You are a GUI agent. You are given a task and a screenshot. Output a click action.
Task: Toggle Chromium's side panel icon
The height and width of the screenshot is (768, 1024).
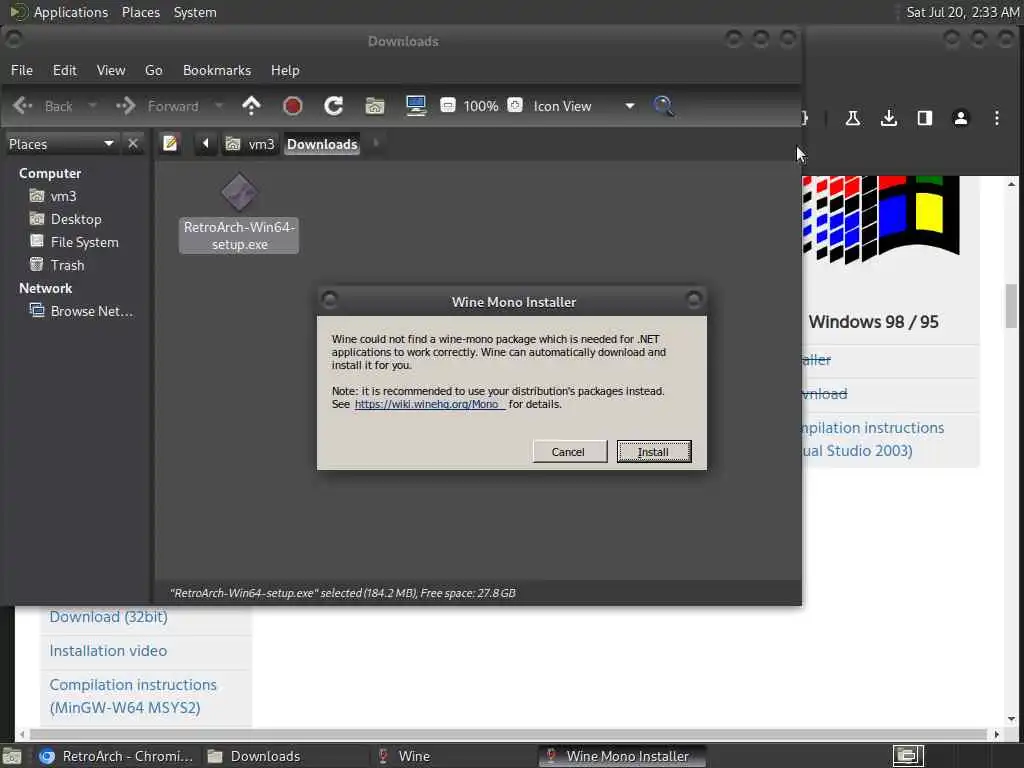click(x=925, y=118)
